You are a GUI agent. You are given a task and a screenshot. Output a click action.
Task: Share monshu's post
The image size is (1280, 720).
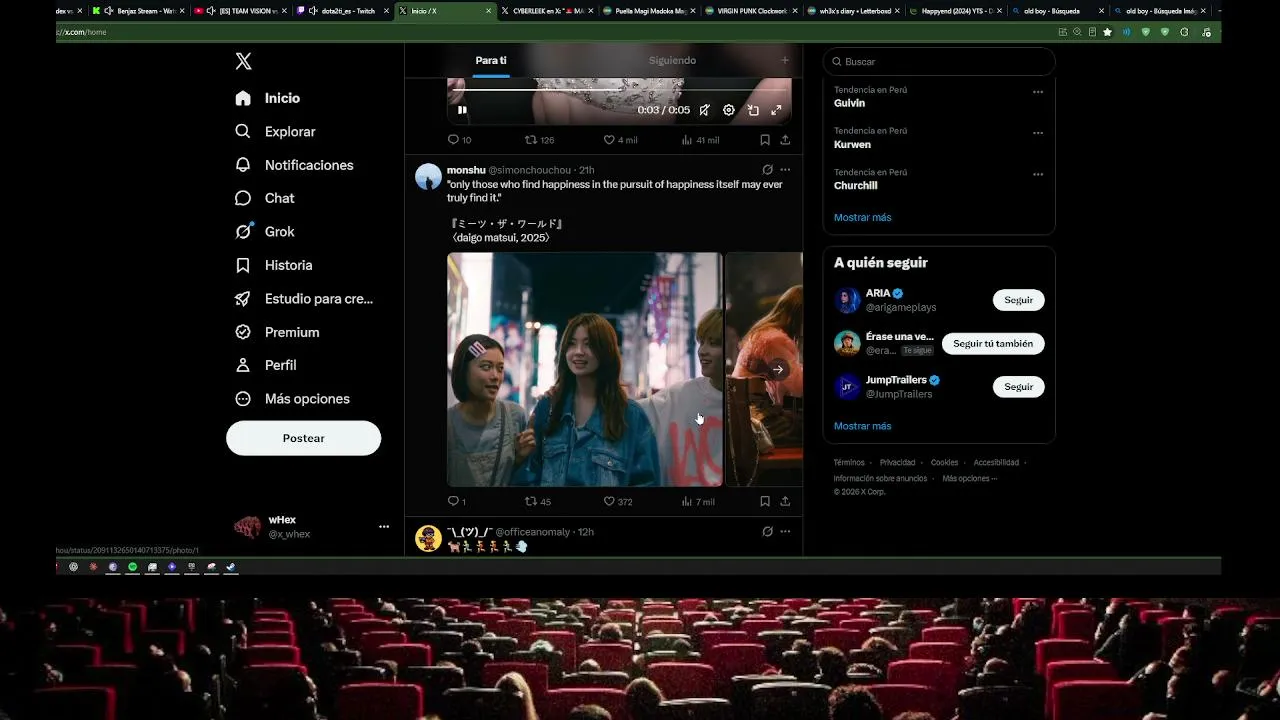(785, 501)
